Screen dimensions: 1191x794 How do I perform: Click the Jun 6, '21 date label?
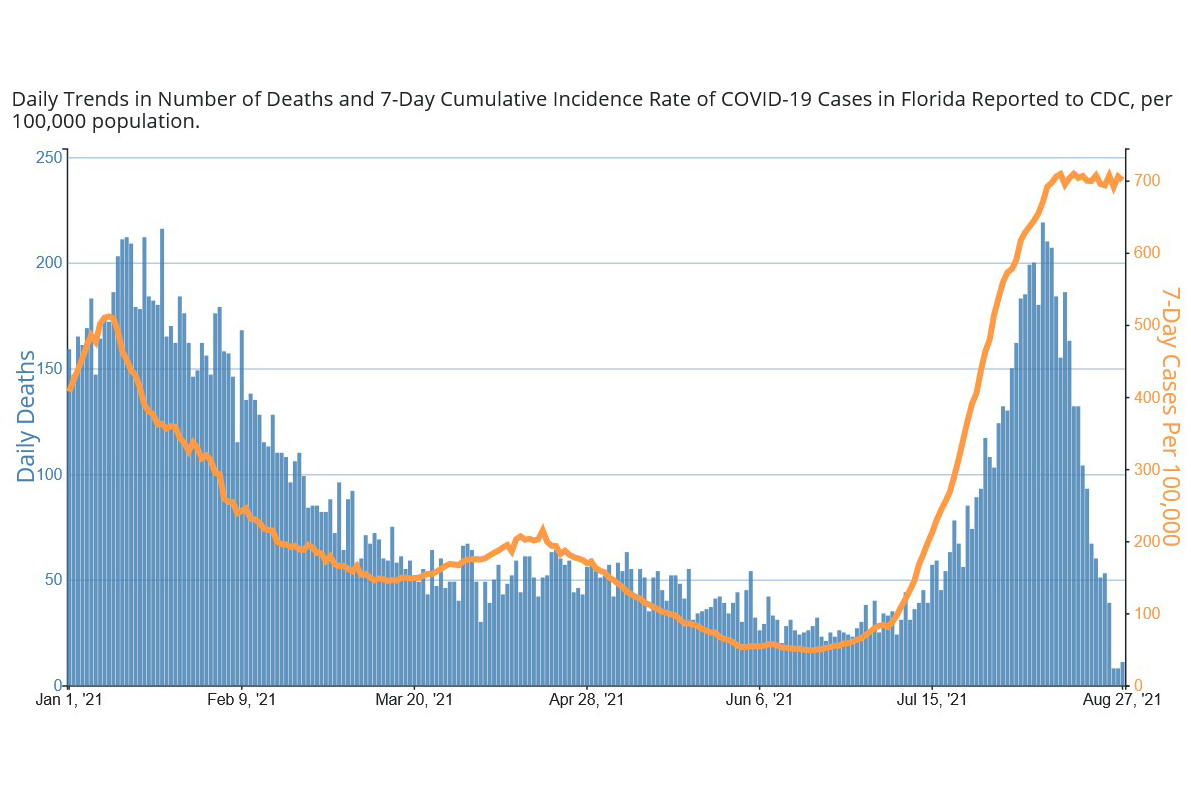pos(759,701)
